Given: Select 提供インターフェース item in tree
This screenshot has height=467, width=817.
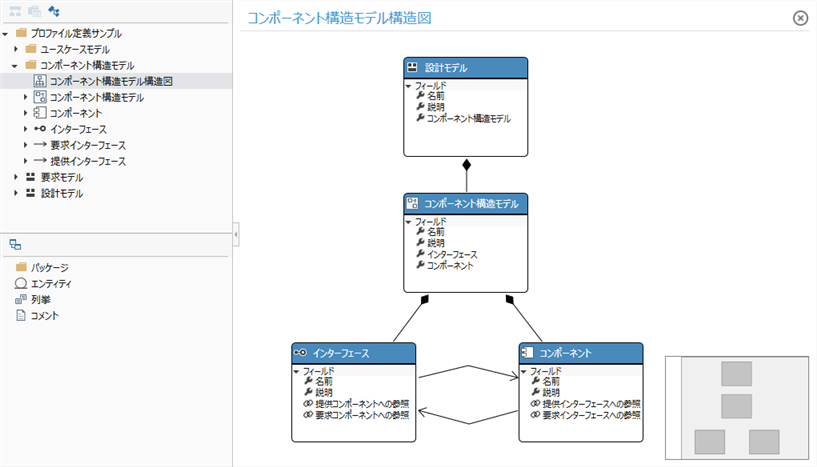Looking at the screenshot, I should 88,161.
